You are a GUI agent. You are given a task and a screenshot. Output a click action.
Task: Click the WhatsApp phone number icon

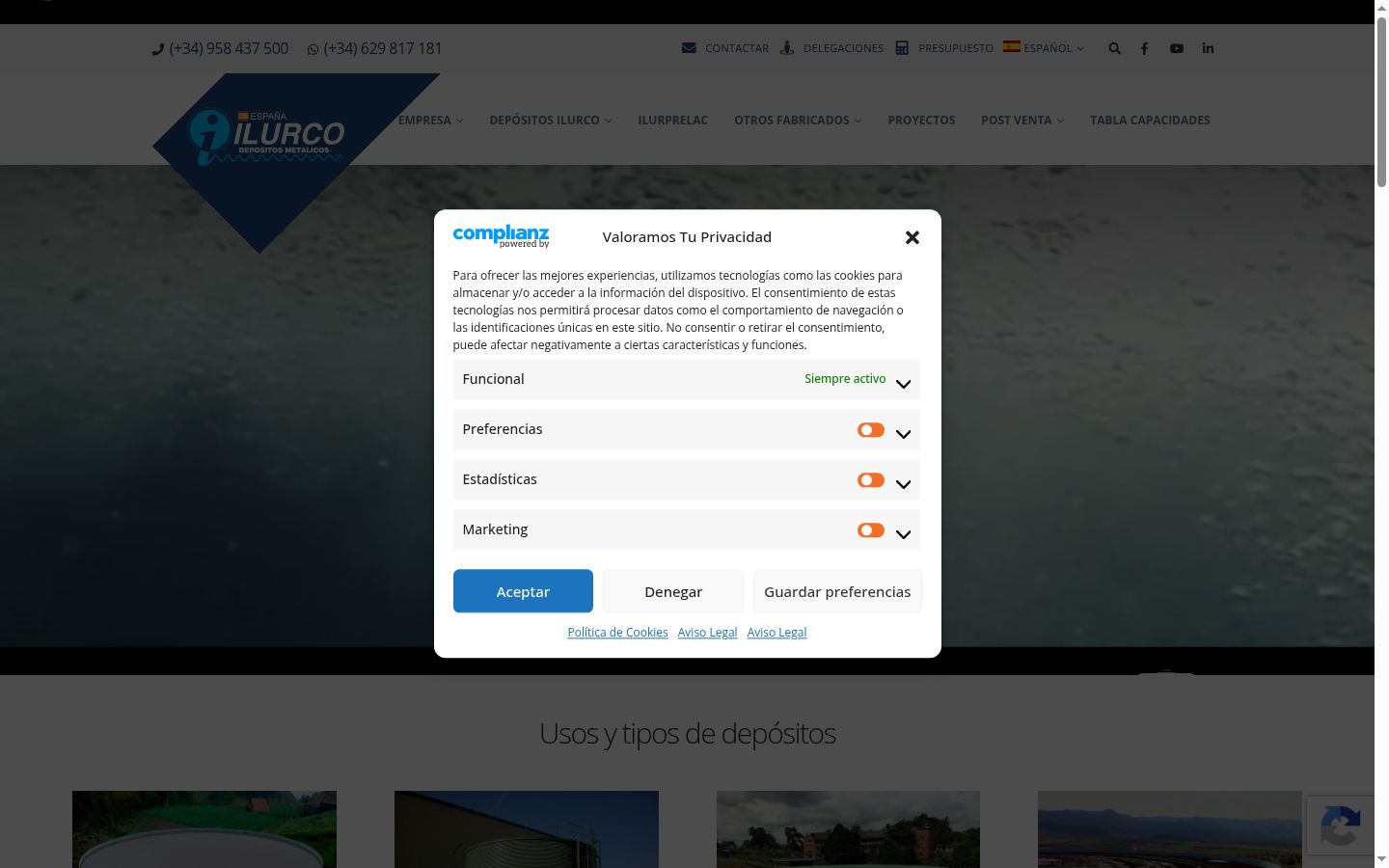(313, 49)
